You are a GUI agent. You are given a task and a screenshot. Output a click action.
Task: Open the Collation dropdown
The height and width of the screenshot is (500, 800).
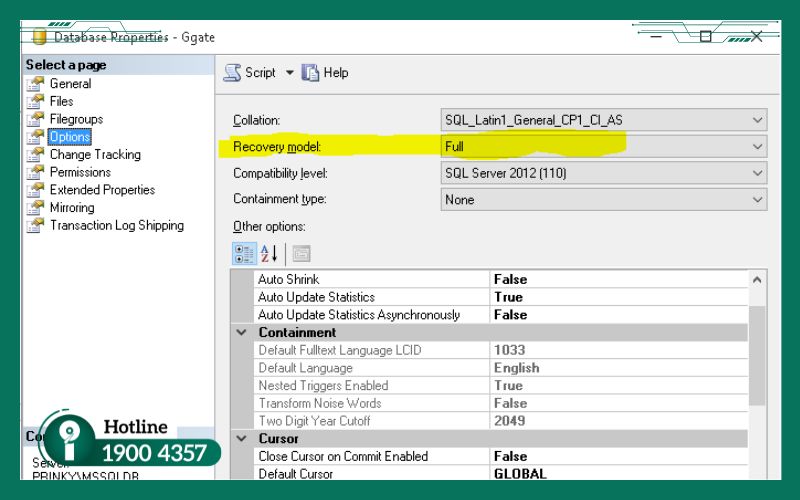(757, 120)
